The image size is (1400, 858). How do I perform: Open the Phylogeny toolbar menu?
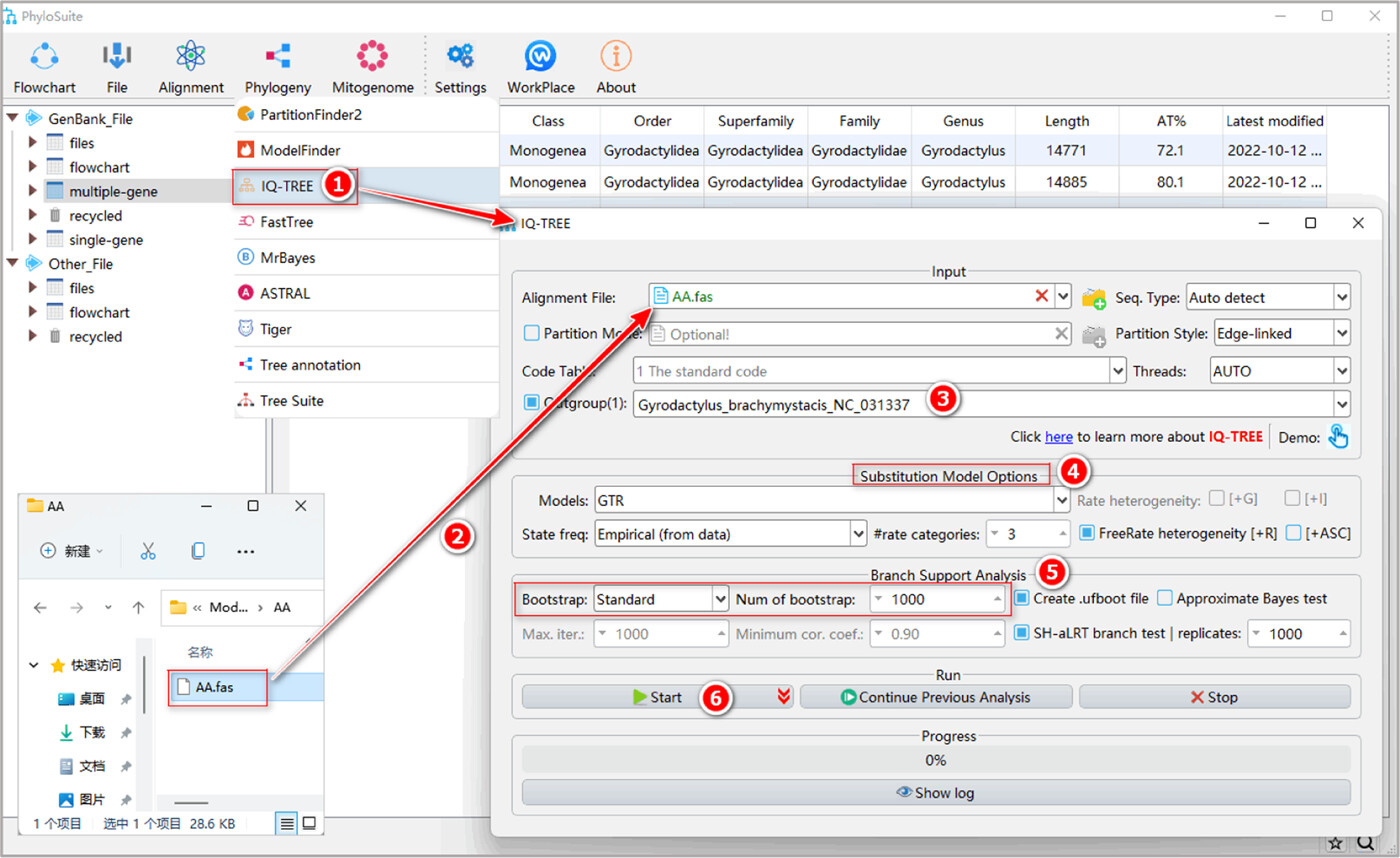click(x=278, y=68)
